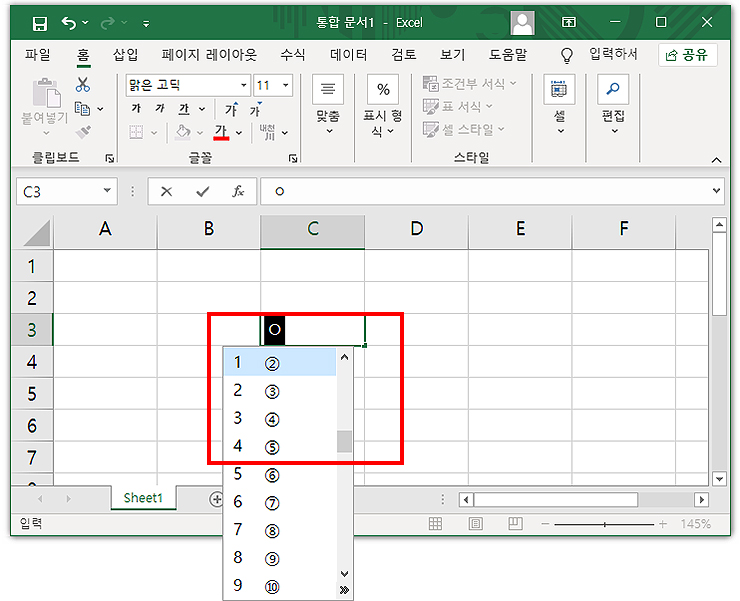Open the 파일 menu
This screenshot has height=601, width=740.
coord(38,55)
